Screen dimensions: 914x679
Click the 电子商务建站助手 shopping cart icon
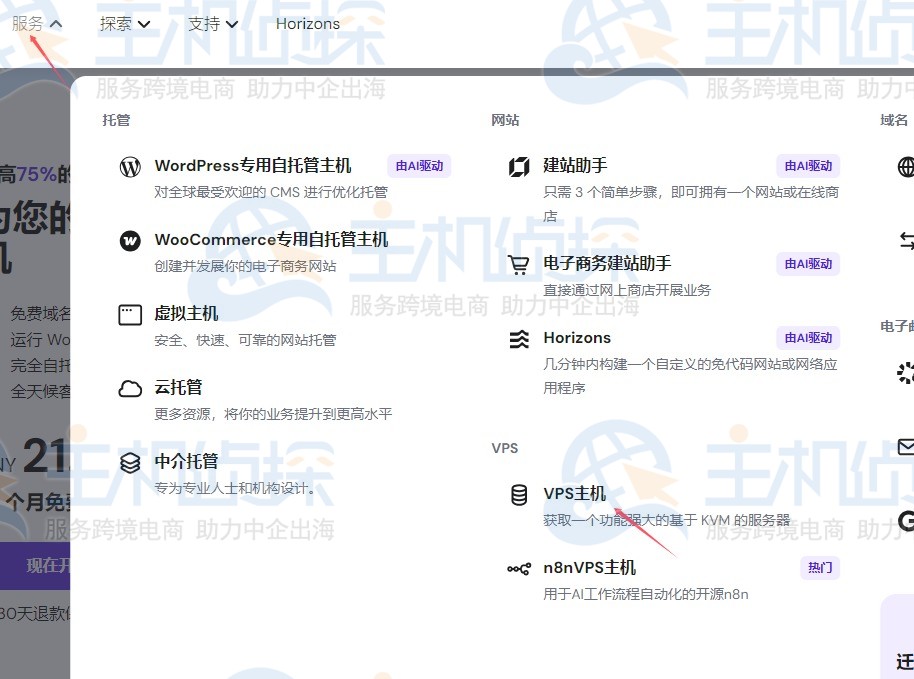click(519, 265)
